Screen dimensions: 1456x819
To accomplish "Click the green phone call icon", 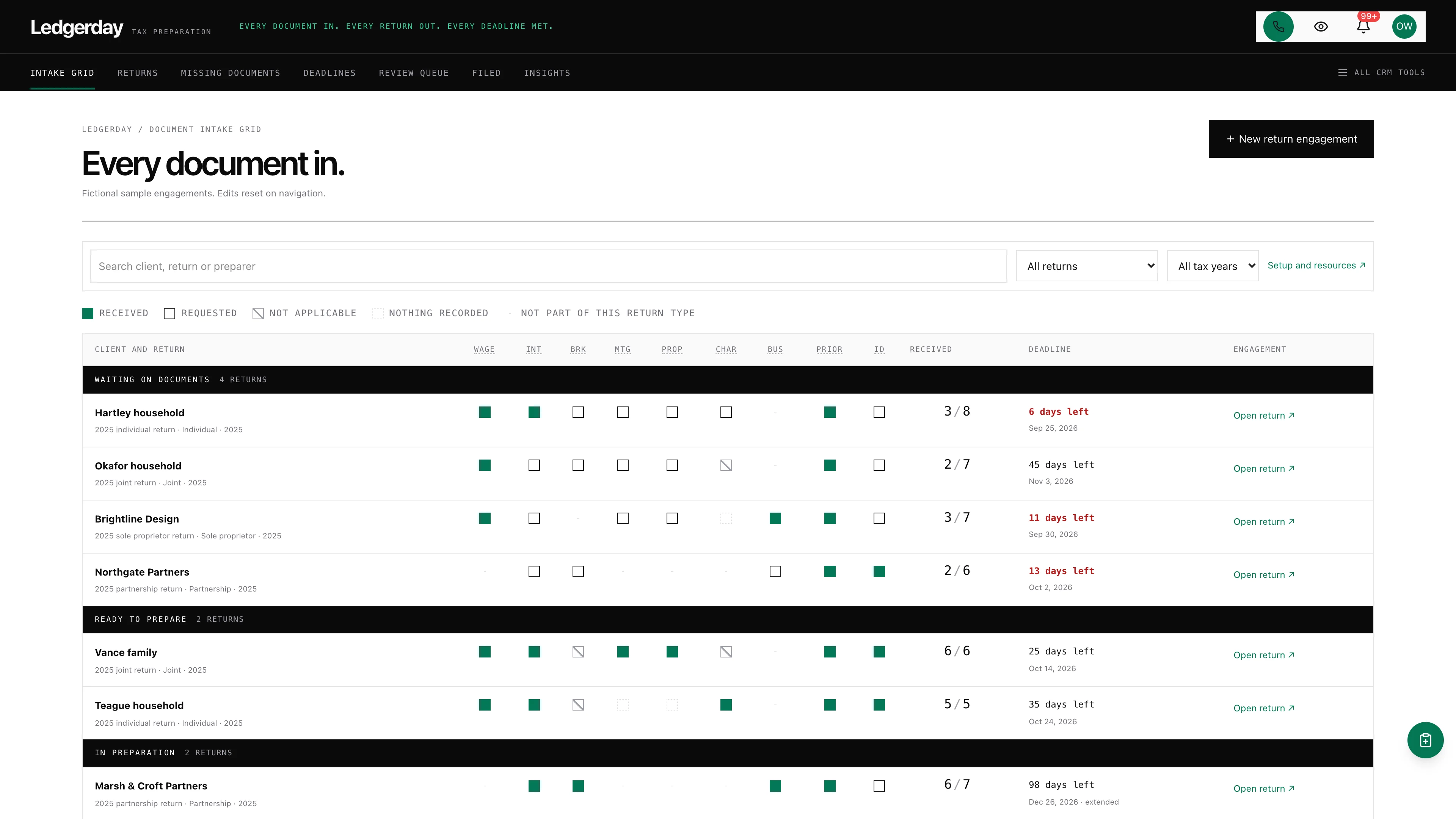I will (1278, 27).
